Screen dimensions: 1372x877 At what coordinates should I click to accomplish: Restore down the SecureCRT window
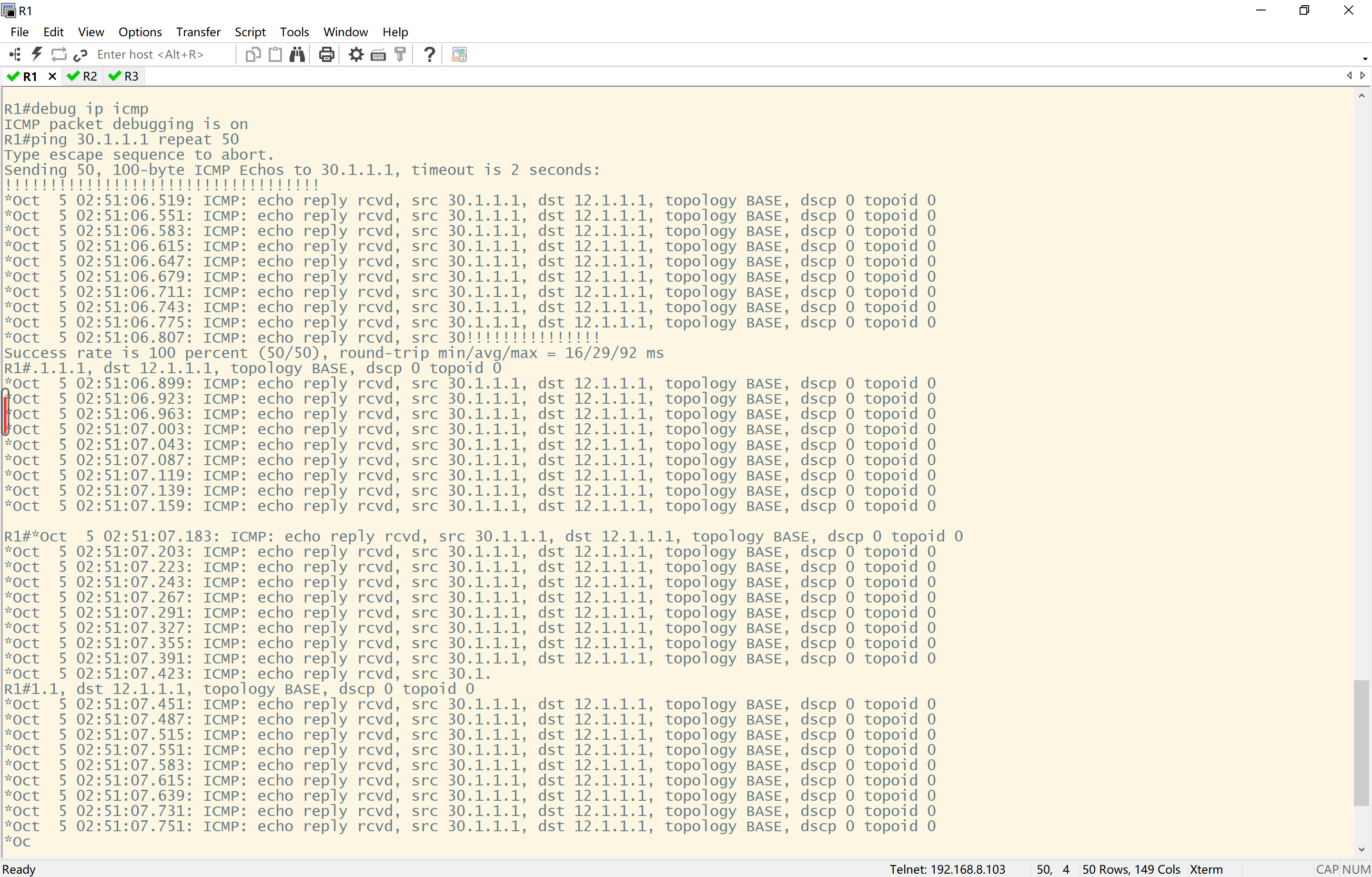[x=1304, y=10]
